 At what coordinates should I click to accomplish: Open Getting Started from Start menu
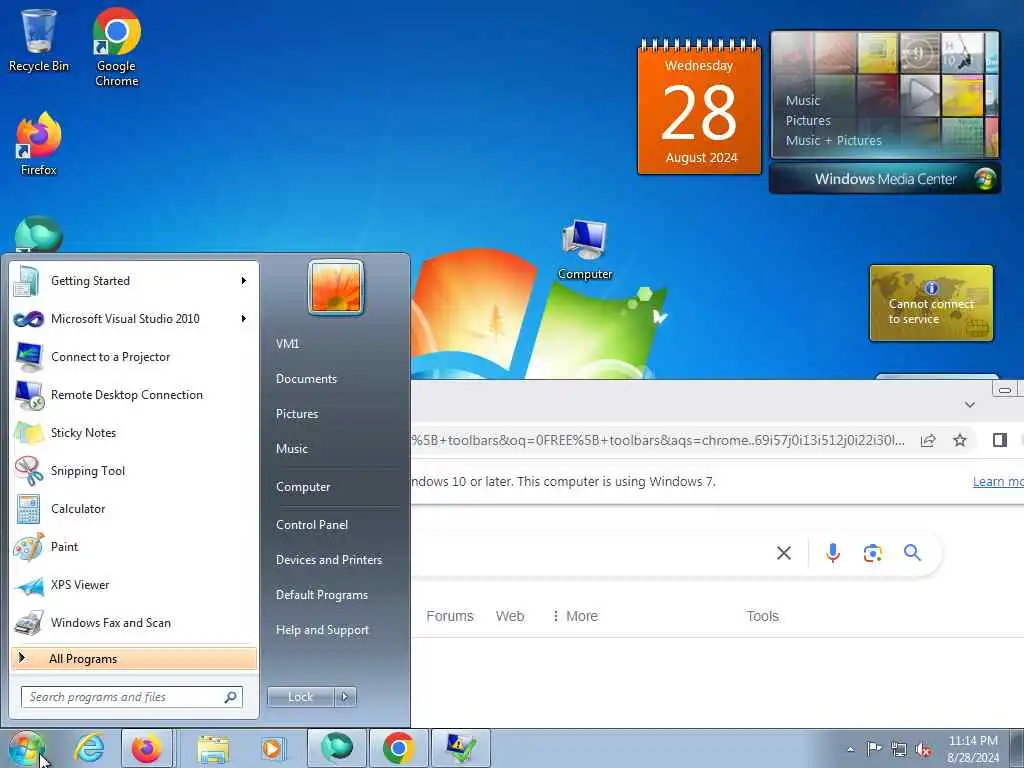[x=134, y=281]
